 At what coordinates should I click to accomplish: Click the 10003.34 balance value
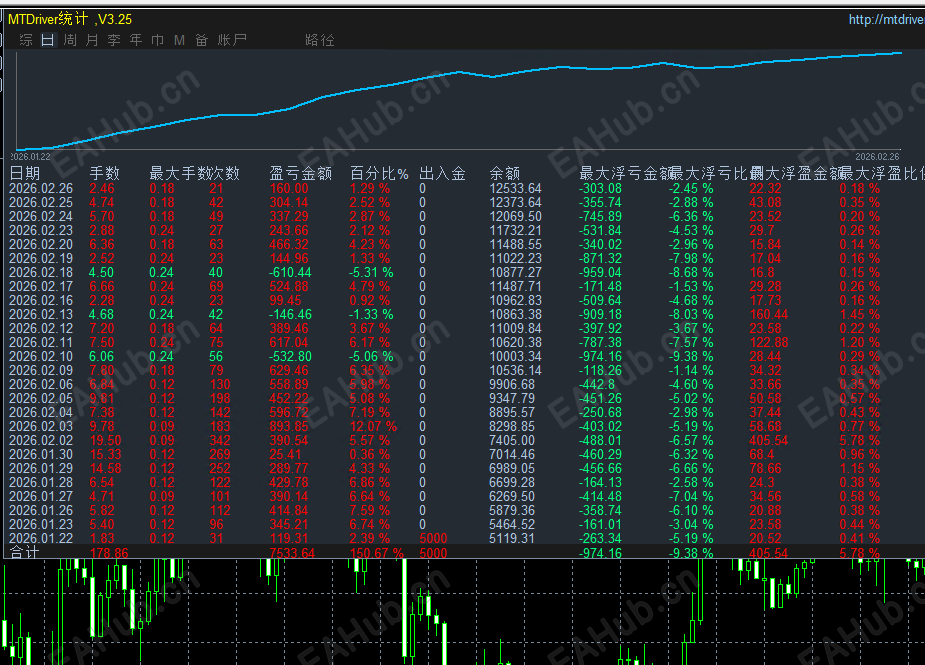(516, 357)
